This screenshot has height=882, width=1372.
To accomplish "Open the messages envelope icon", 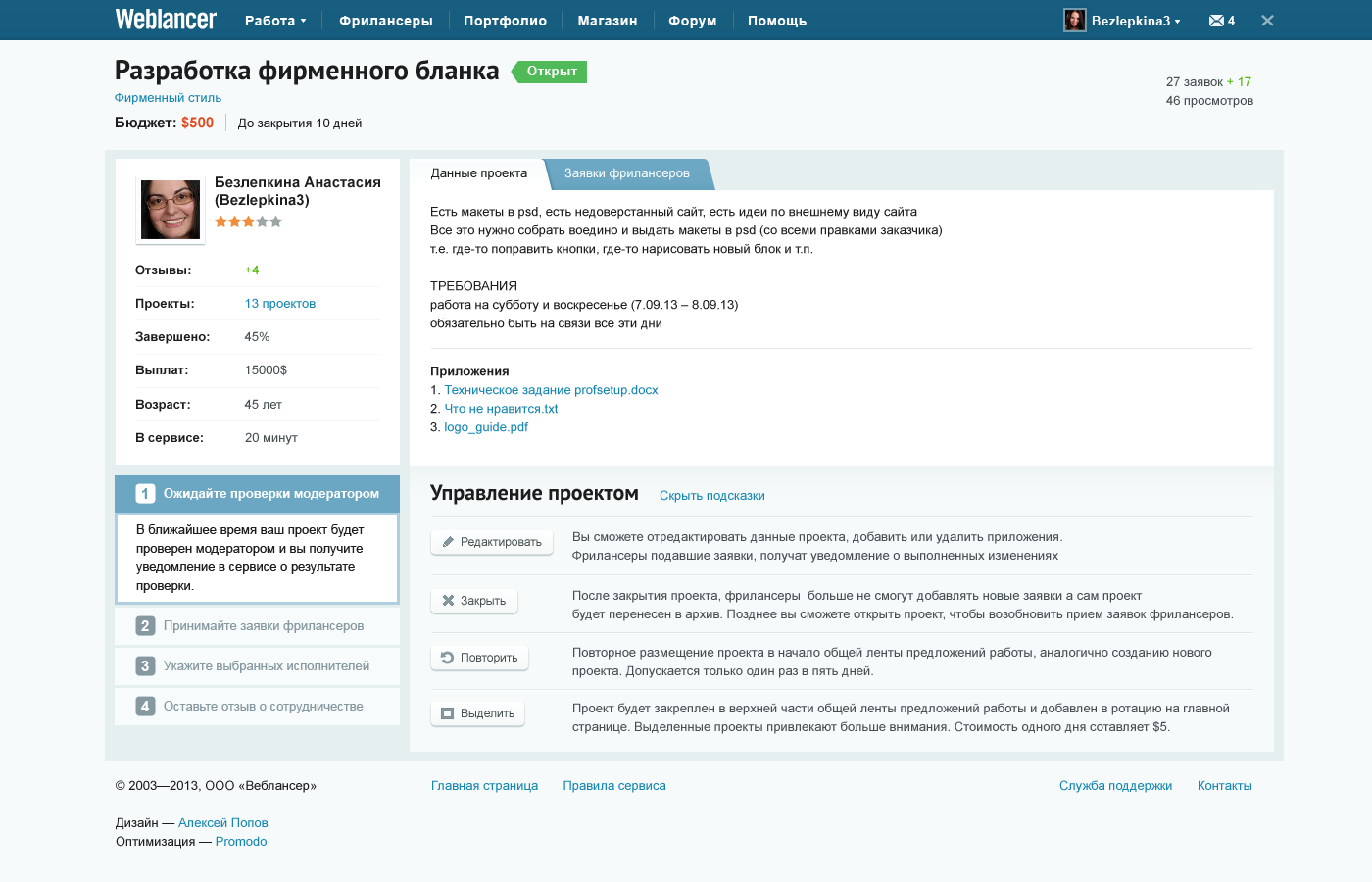I will (1216, 21).
